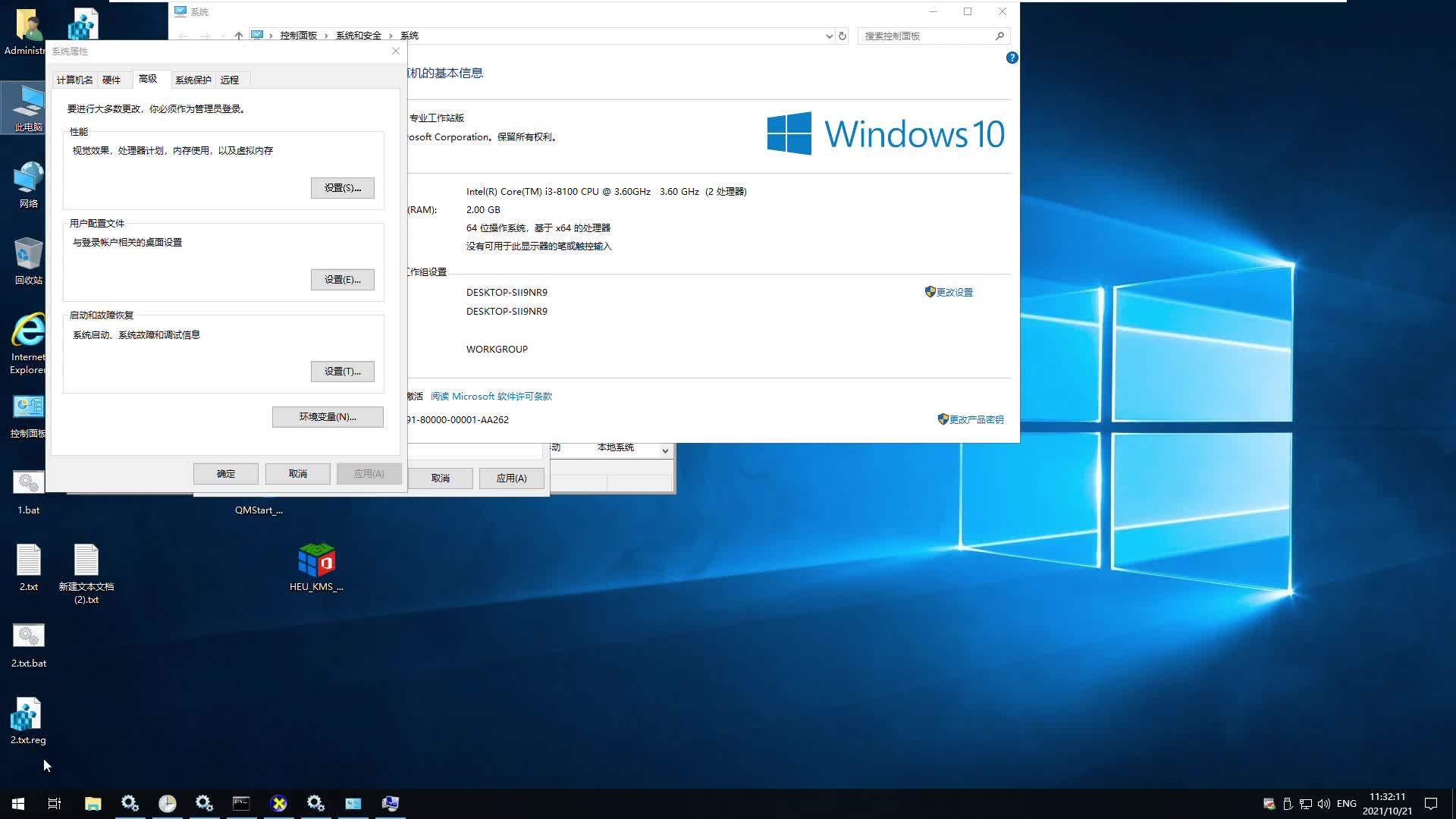Viewport: 1456px width, 819px height.
Task: Go up one level in Control Panel
Action: coord(238,36)
